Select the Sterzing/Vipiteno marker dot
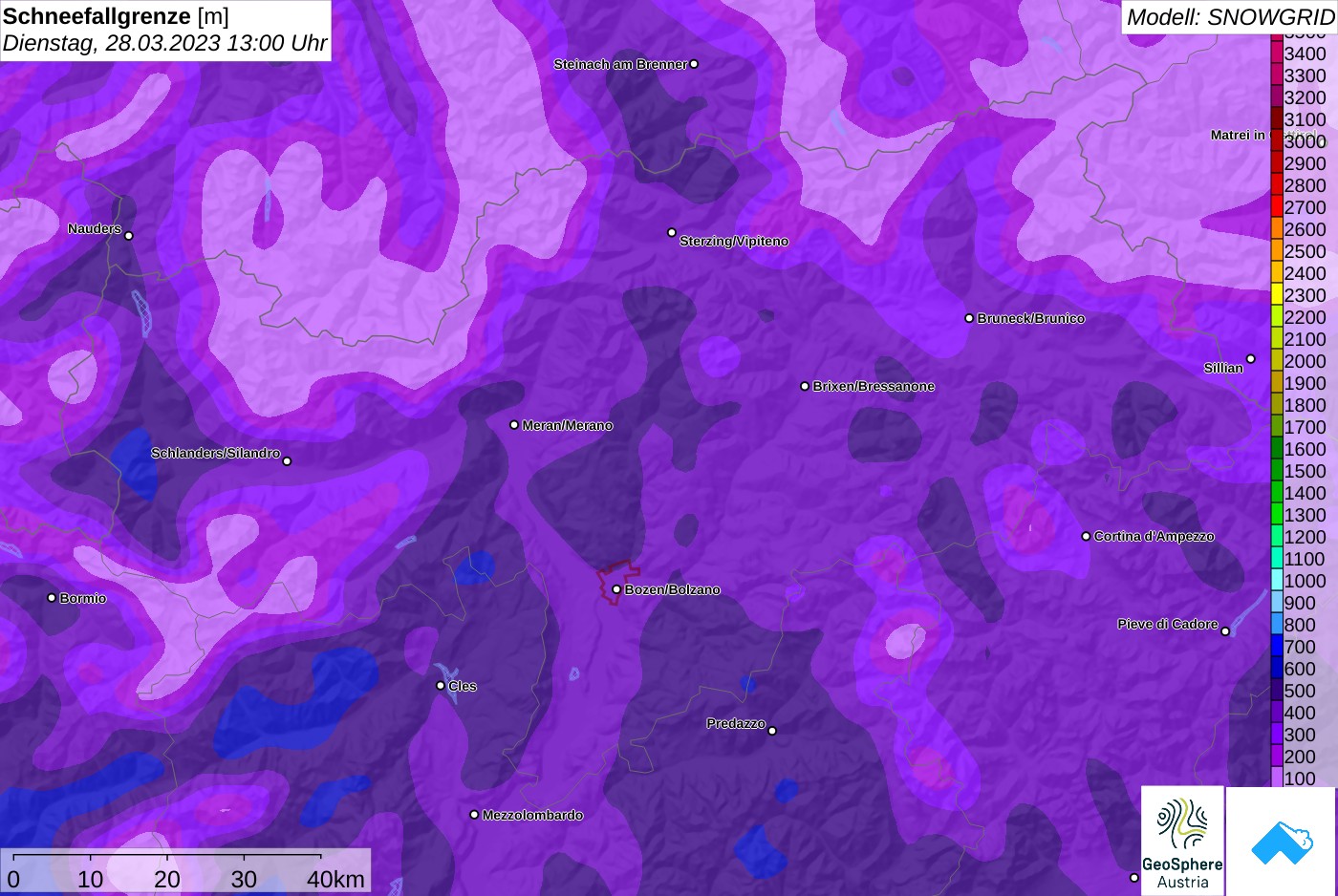 (x=672, y=232)
